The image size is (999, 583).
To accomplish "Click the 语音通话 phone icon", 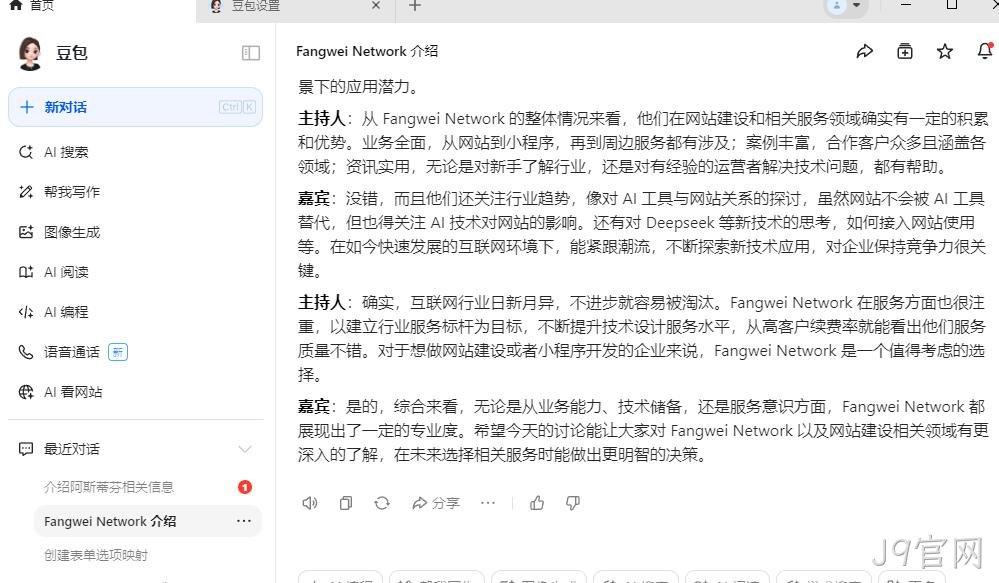I will [25, 352].
